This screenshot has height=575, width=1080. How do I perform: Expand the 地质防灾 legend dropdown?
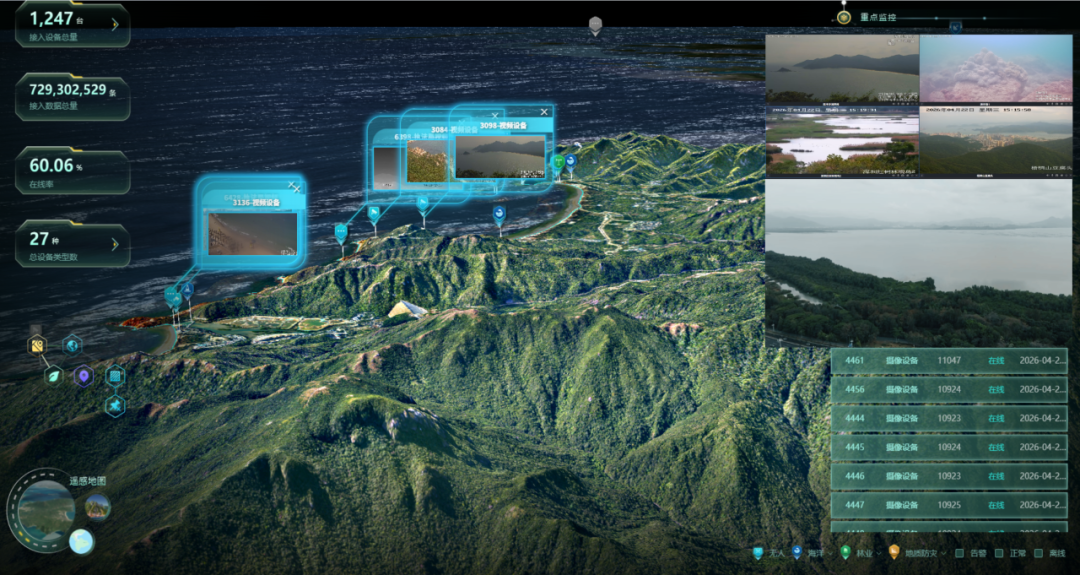942,553
